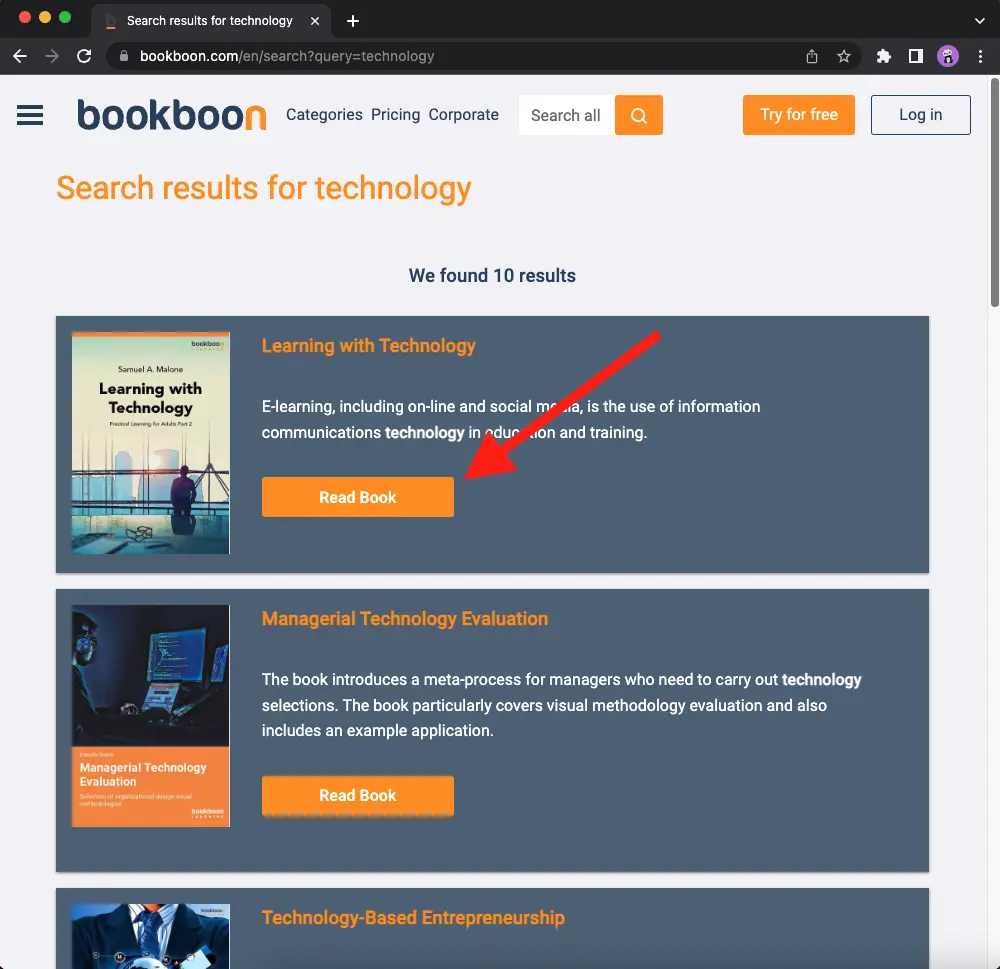1000x969 pixels.
Task: Click the orange search magnifier button
Action: pyautogui.click(x=638, y=115)
